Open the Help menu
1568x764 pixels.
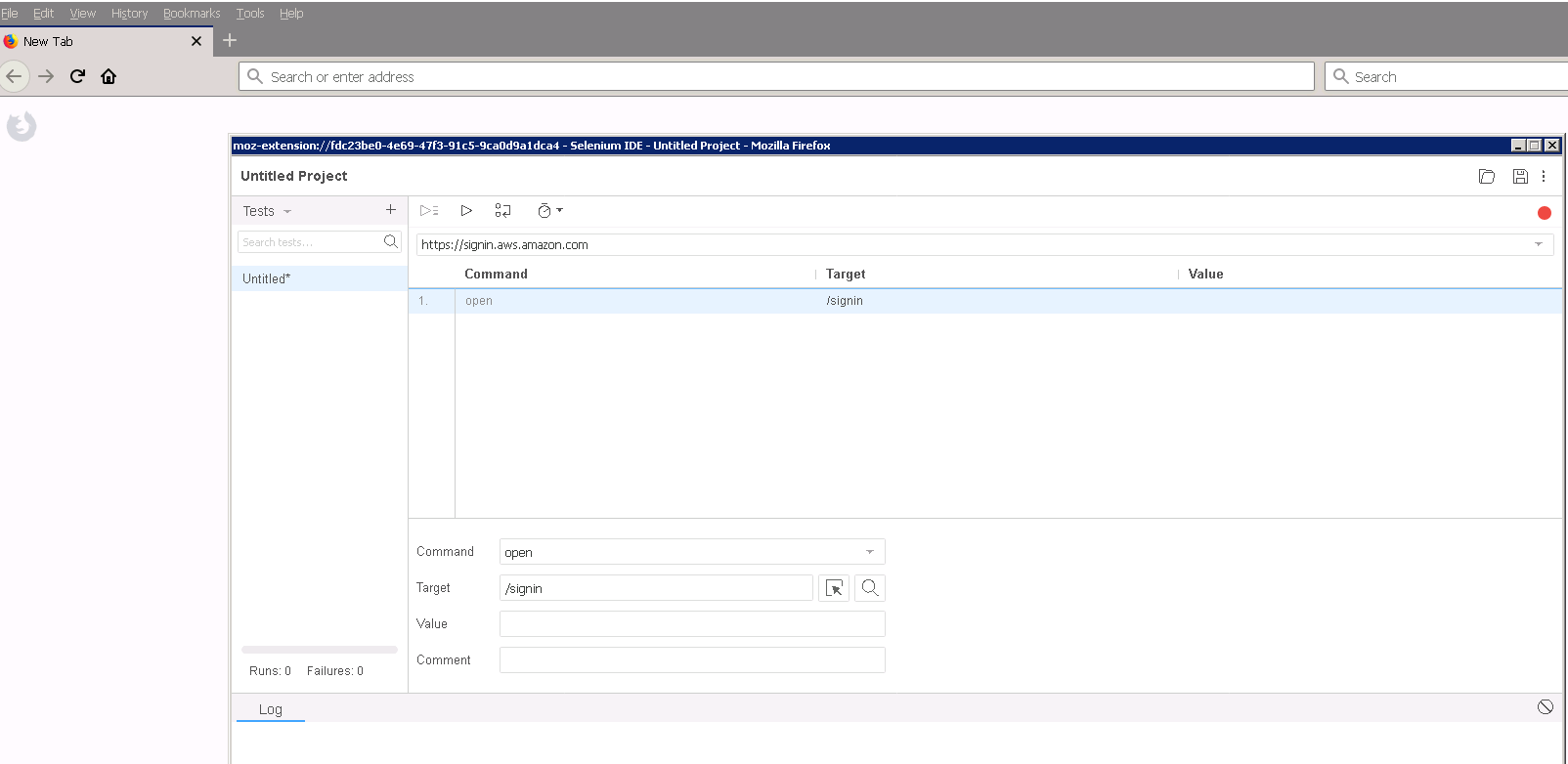[291, 14]
